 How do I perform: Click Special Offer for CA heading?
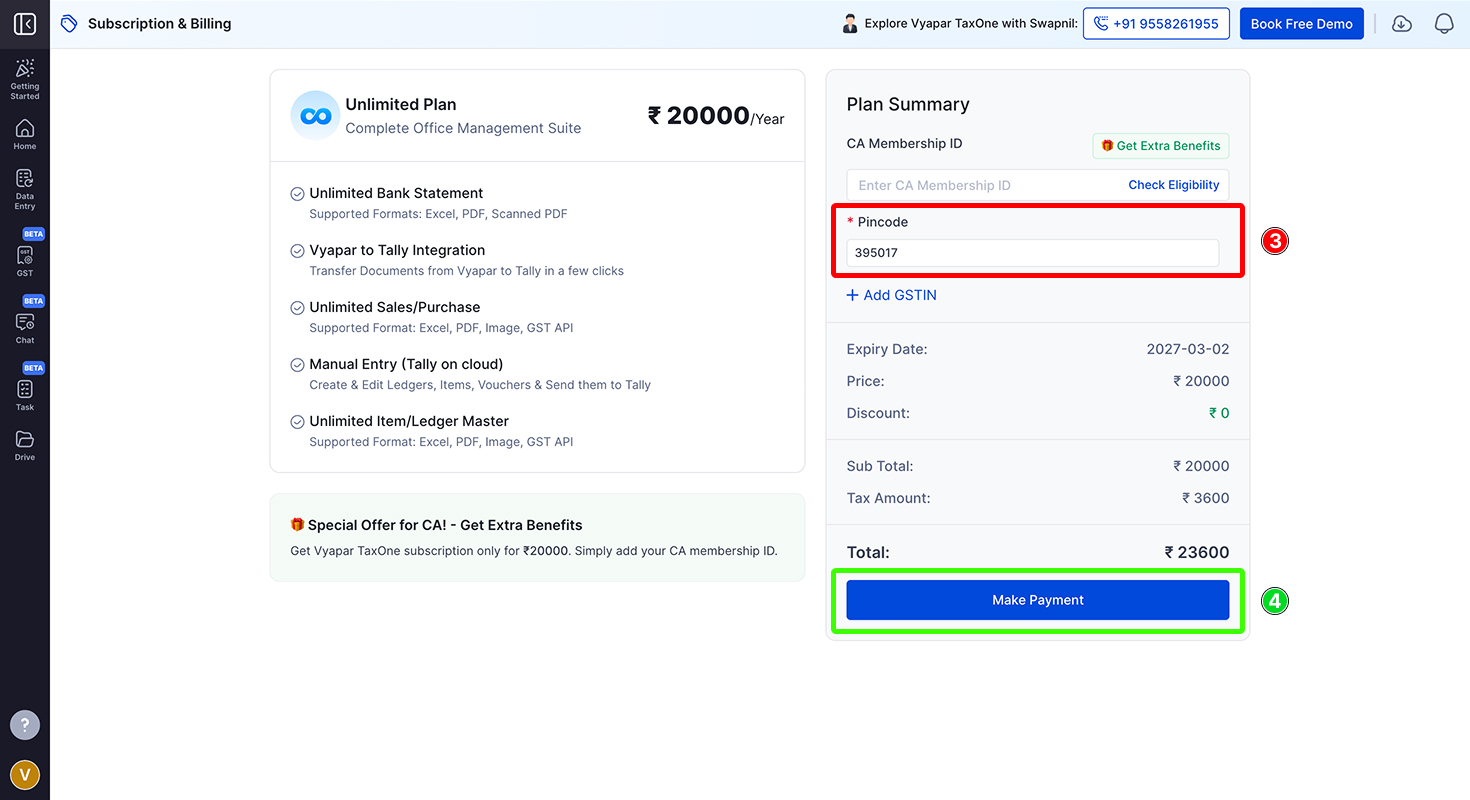(436, 525)
